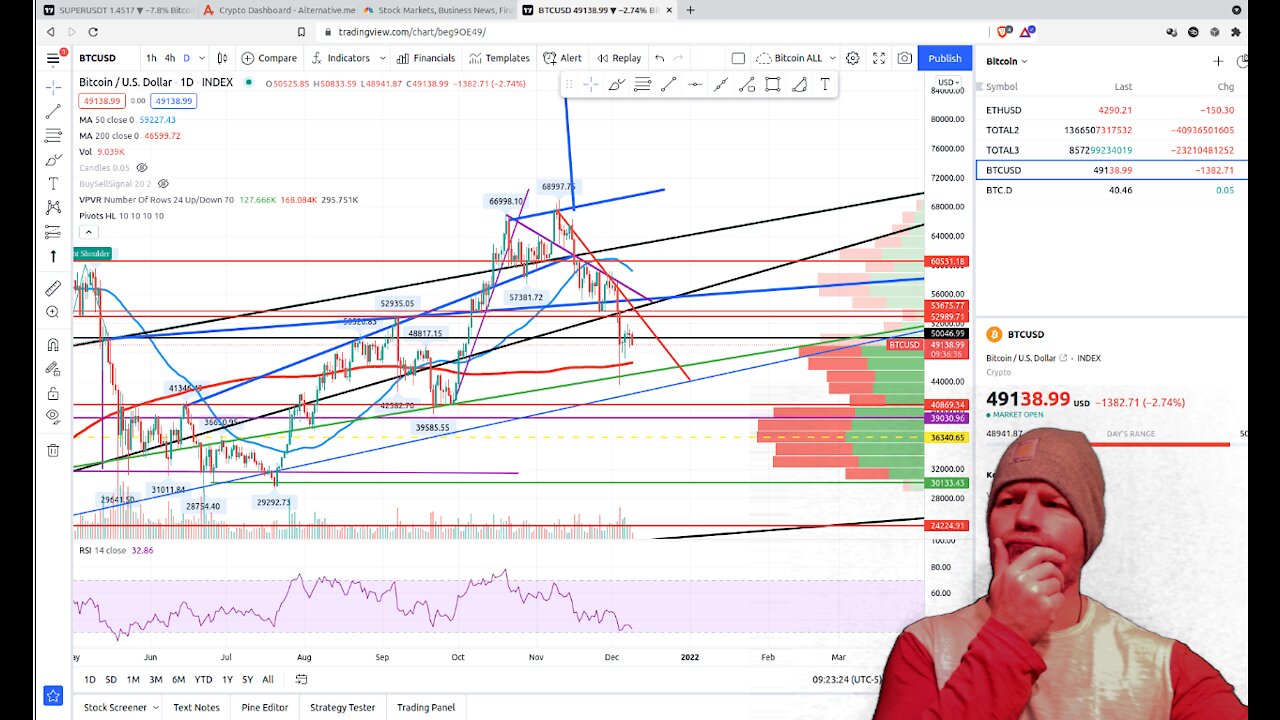
Task: Pick the horizontal ray in favorites toolbar
Action: tap(695, 85)
